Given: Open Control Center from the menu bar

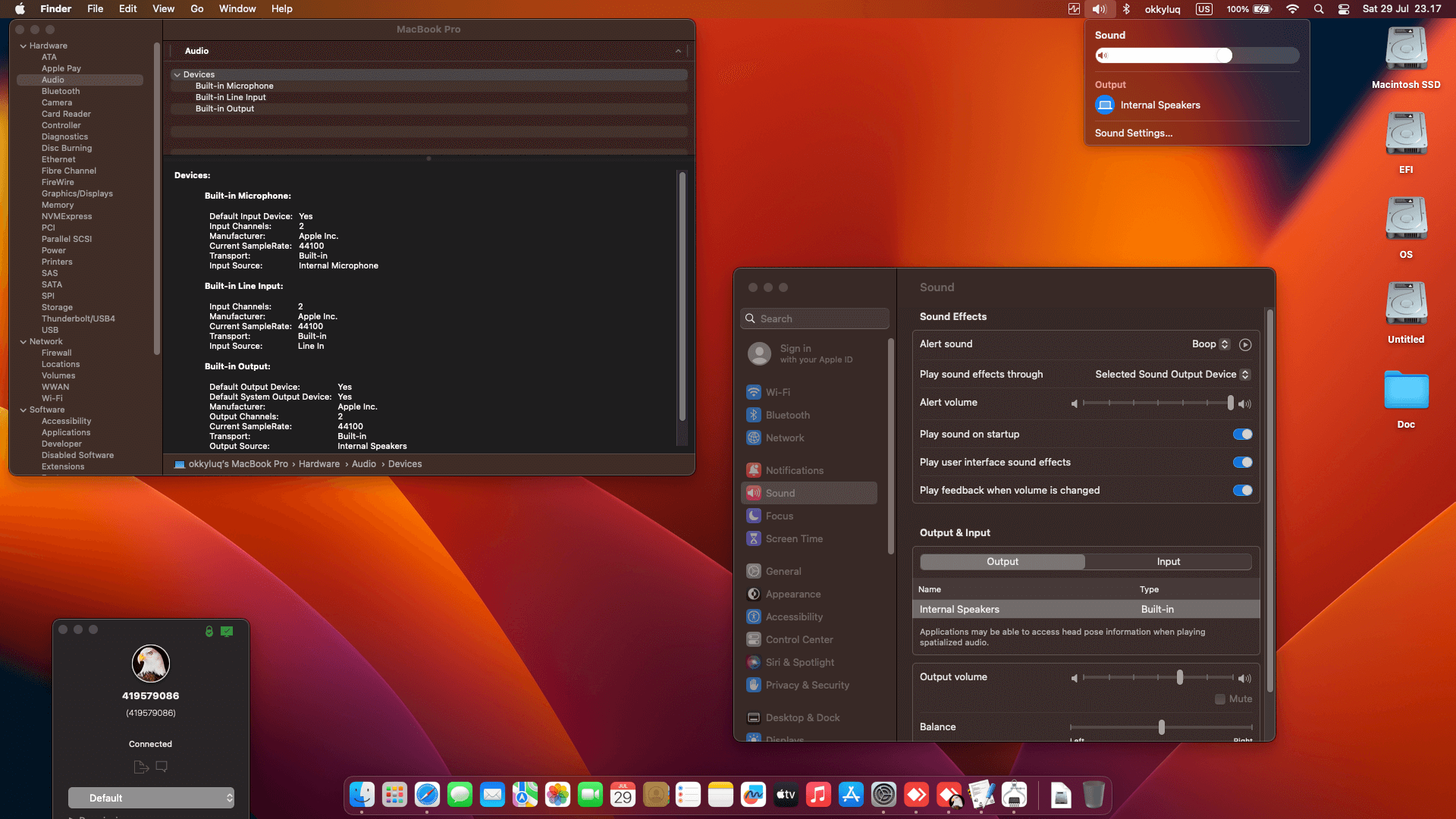Looking at the screenshot, I should pyautogui.click(x=1344, y=9).
